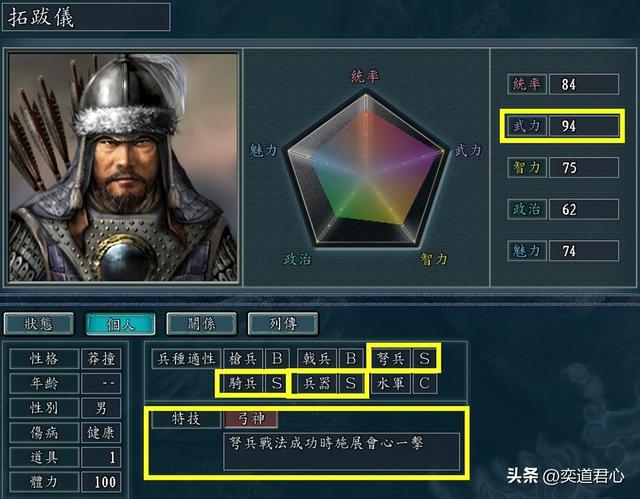Click the 水軍 aptitude C rating
This screenshot has width=640, height=499.
[424, 383]
